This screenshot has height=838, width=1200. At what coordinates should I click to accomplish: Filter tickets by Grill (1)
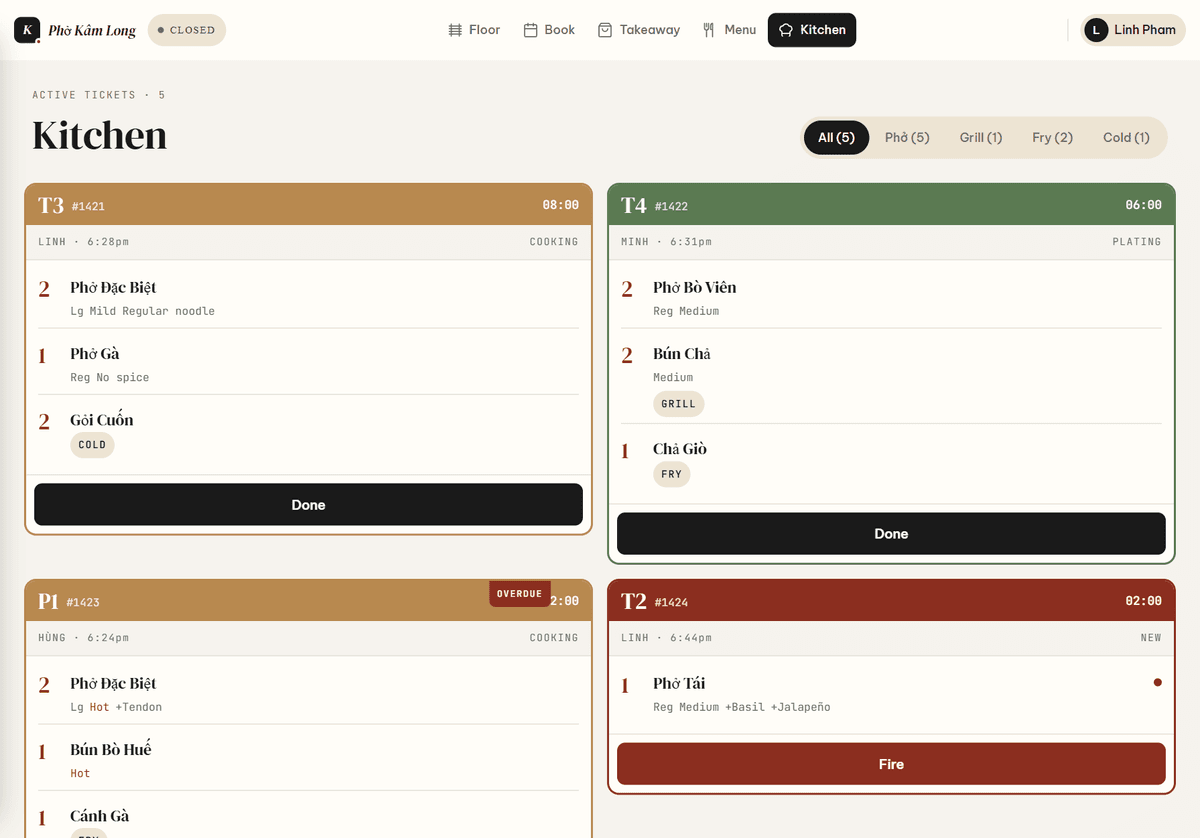pos(981,138)
